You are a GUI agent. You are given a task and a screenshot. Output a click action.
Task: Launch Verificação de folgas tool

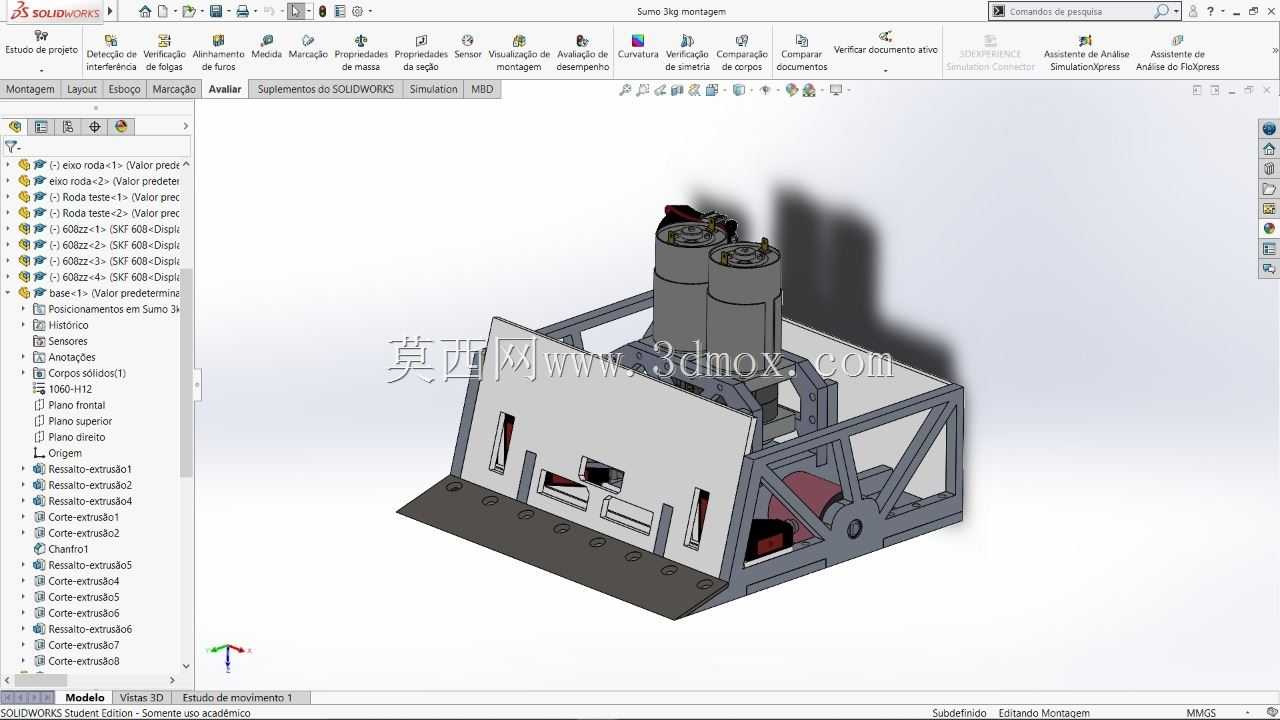coord(164,53)
